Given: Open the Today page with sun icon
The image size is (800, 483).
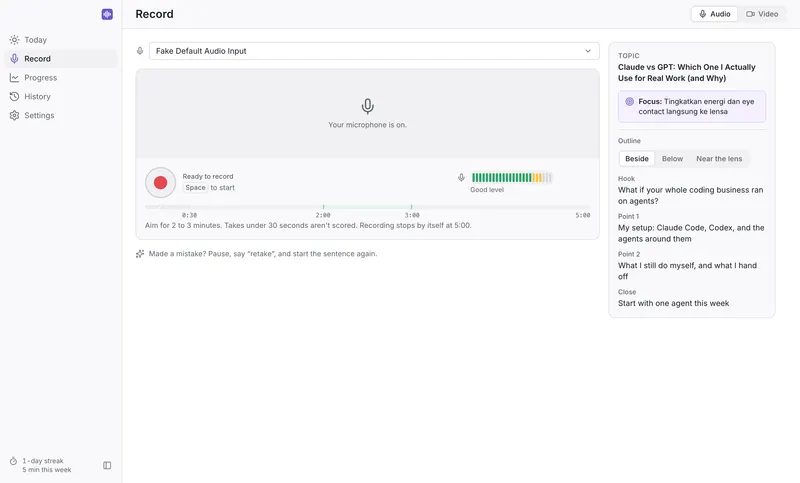Looking at the screenshot, I should pyautogui.click(x=14, y=40).
